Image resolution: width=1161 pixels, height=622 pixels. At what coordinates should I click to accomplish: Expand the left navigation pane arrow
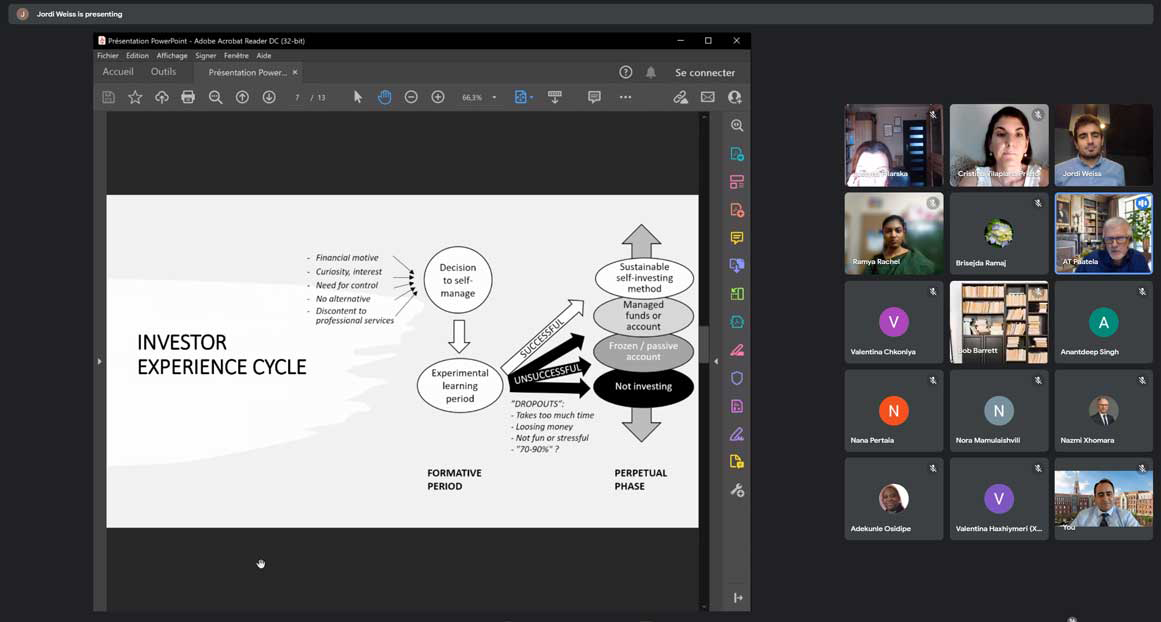click(99, 361)
